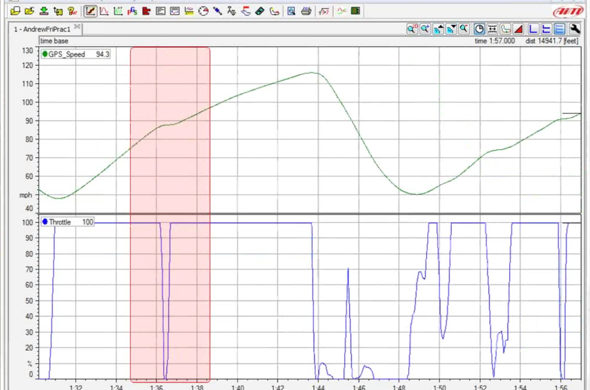The width and height of the screenshot is (590, 390).
Task: Select the measures graph view icon
Action: [x=90, y=11]
